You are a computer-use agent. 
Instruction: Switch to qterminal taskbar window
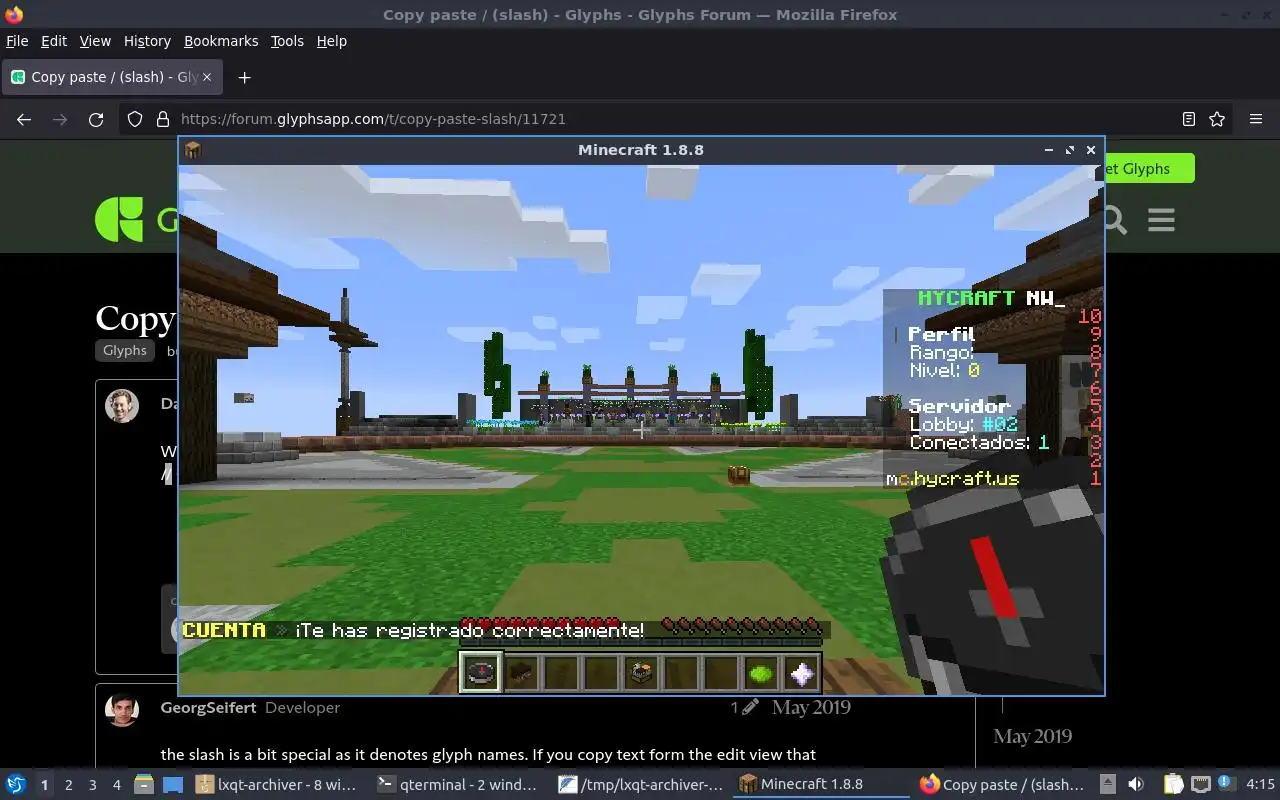tap(457, 784)
